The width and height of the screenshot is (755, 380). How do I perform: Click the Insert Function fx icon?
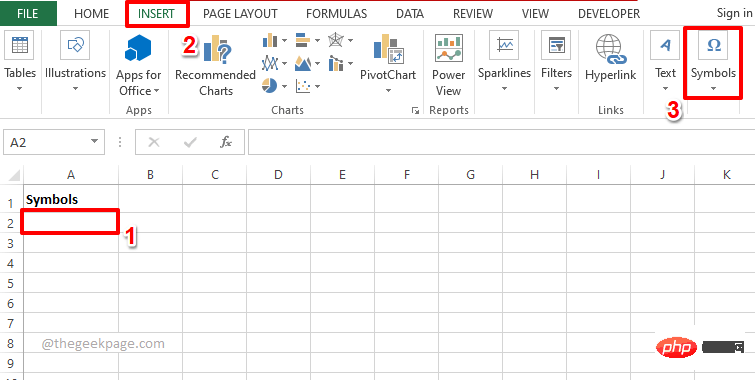click(x=226, y=142)
